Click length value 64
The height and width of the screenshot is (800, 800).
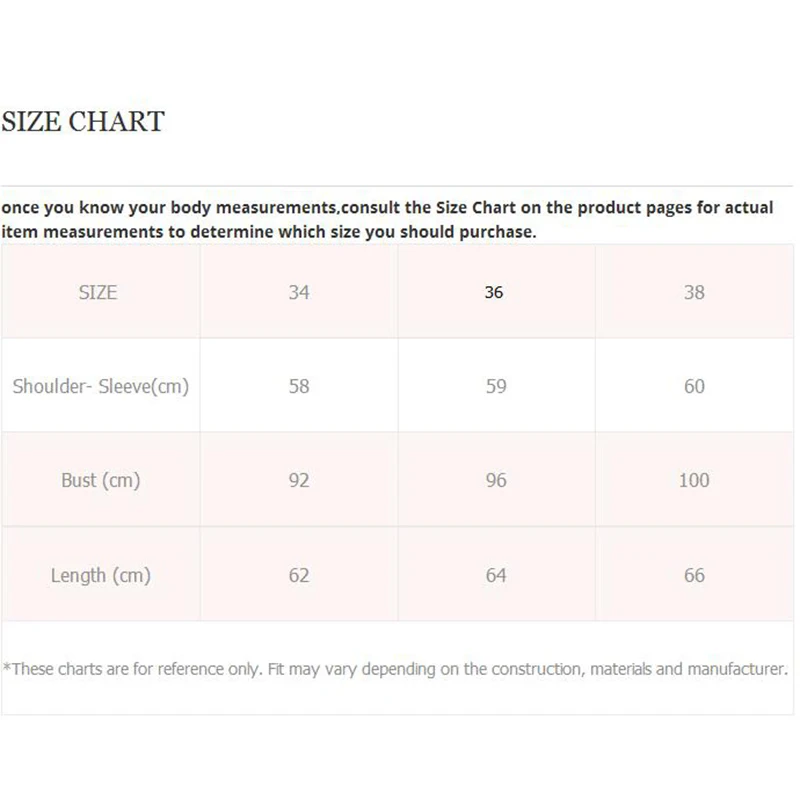tap(496, 575)
